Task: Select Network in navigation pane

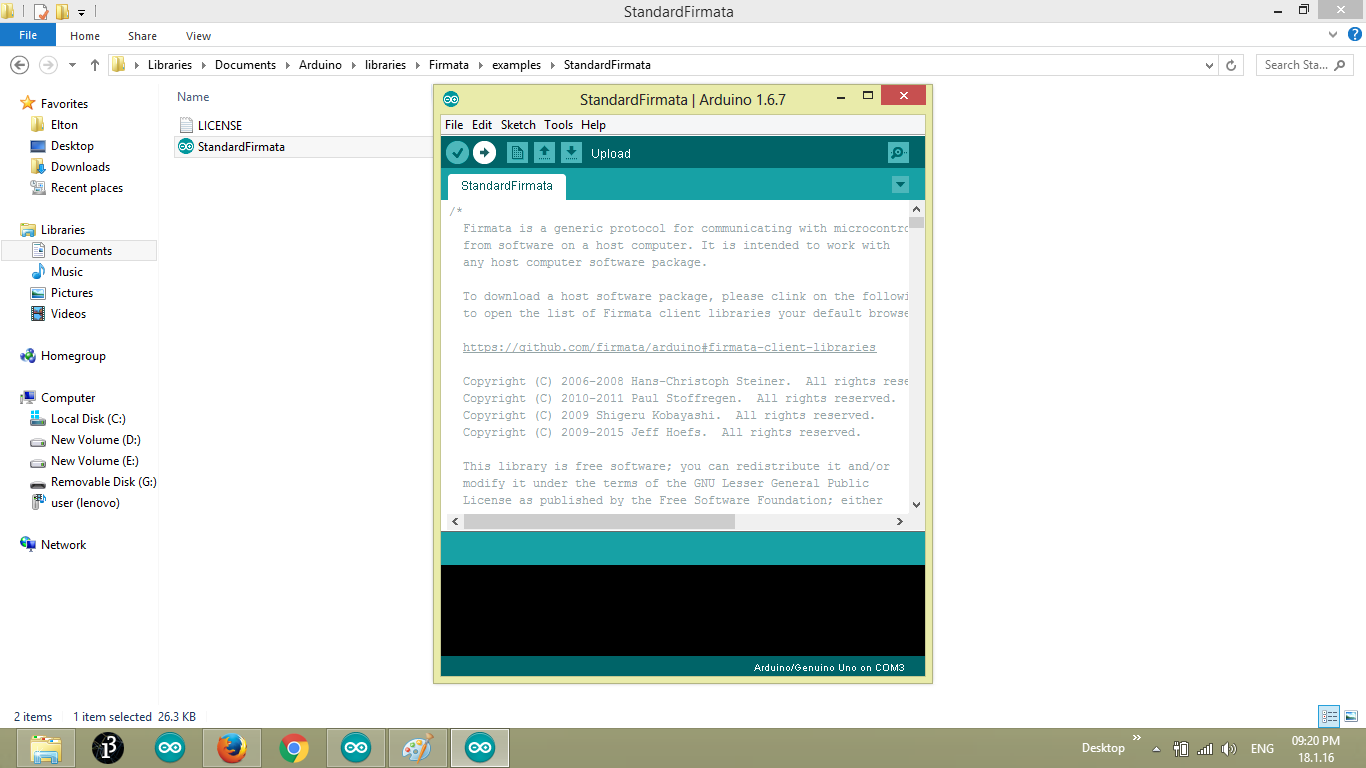Action: coord(63,545)
